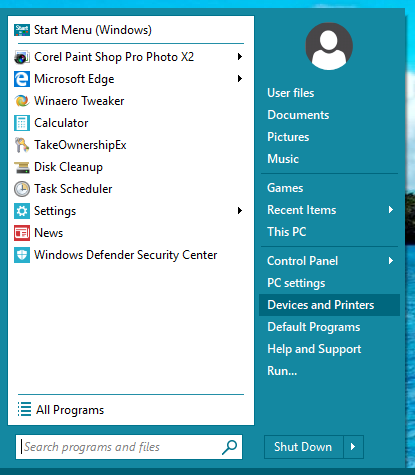415x475 pixels.
Task: Click the Windows Defender shield icon
Action: point(22,255)
